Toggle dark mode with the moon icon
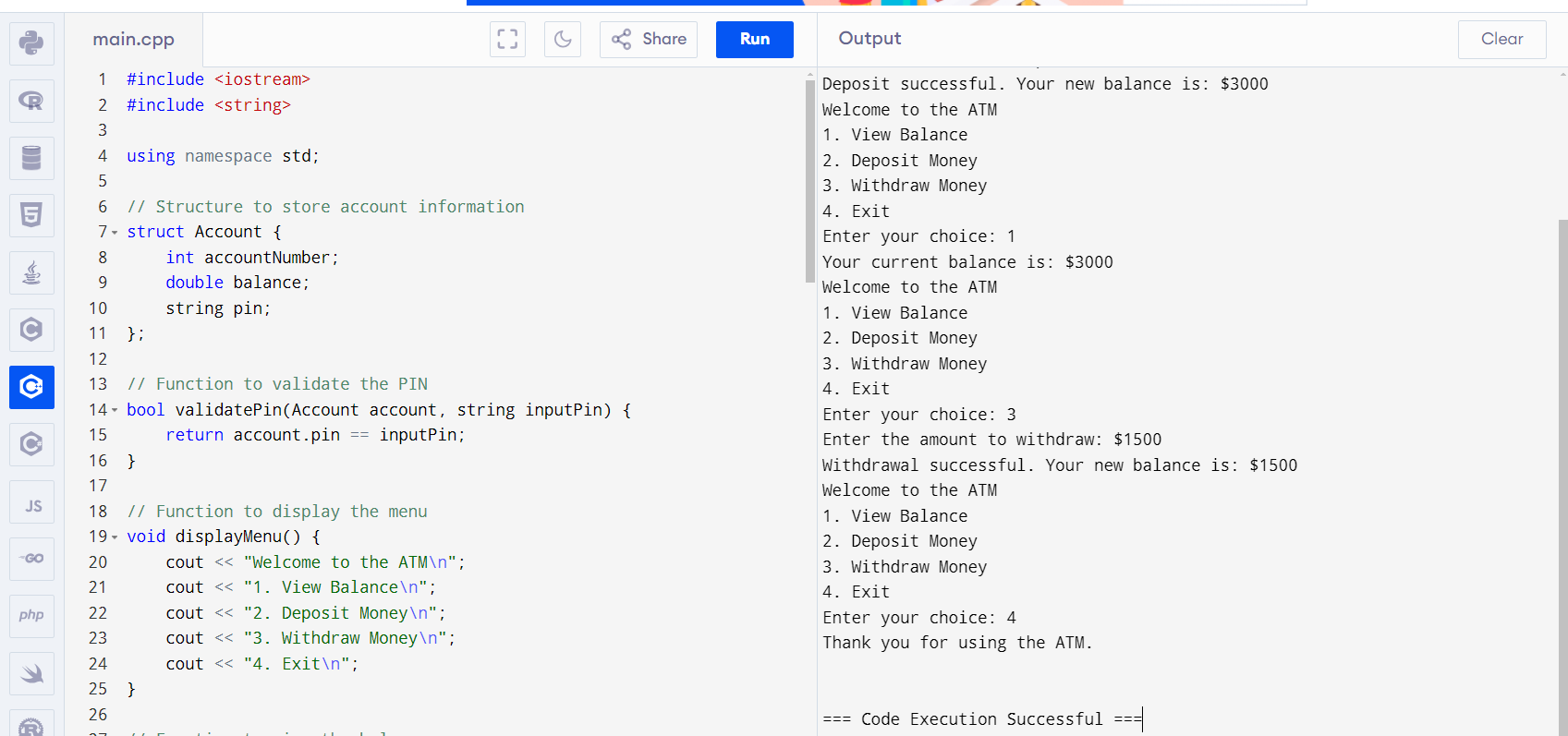 tap(563, 39)
